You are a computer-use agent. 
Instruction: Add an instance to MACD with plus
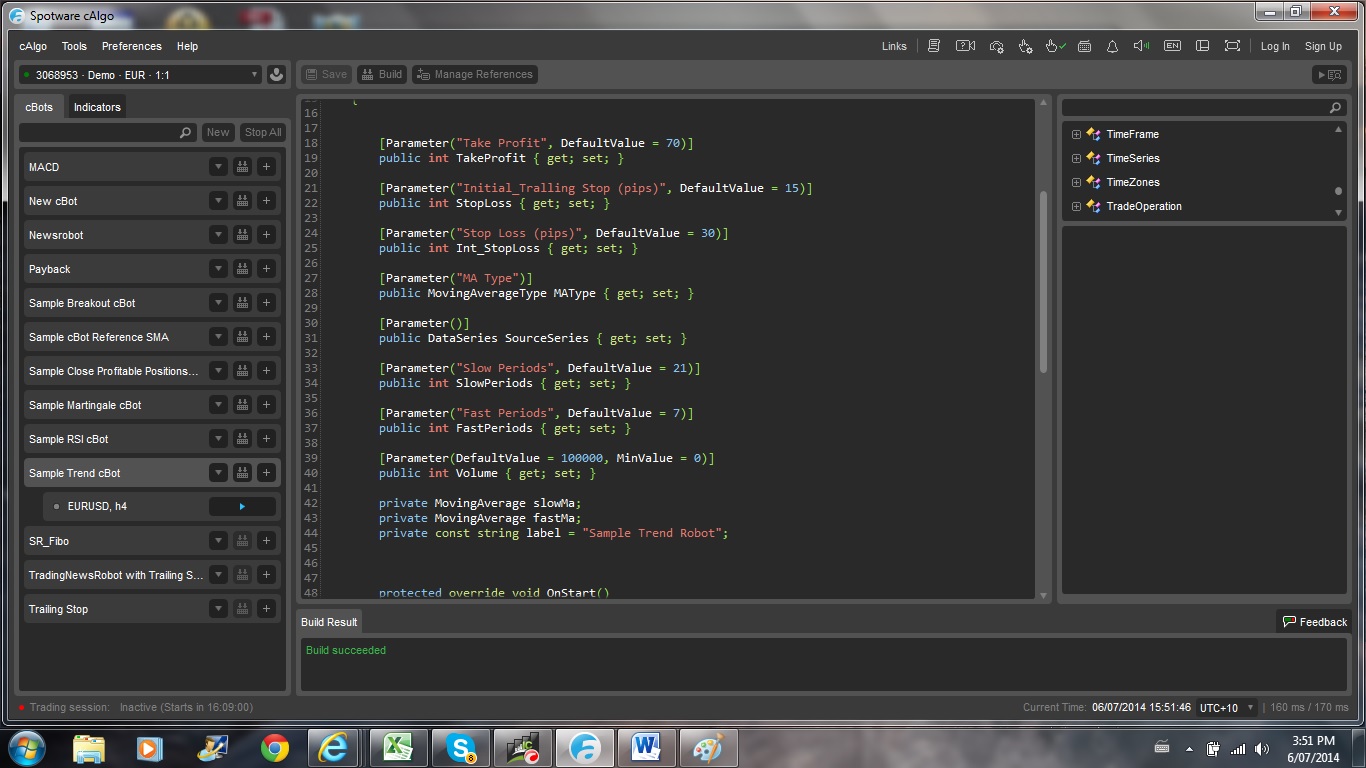[266, 167]
